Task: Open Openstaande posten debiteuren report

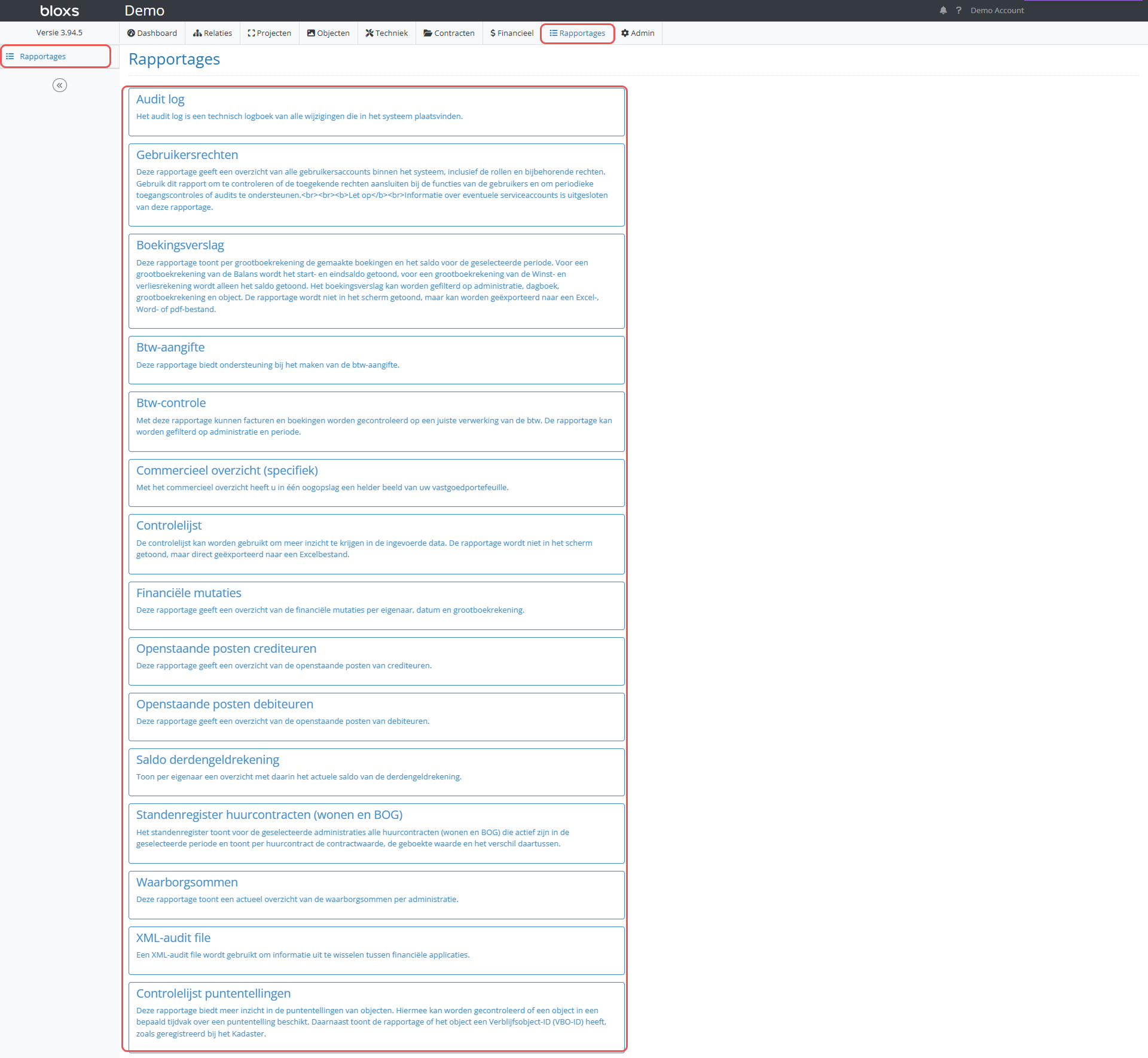Action: pyautogui.click(x=225, y=704)
